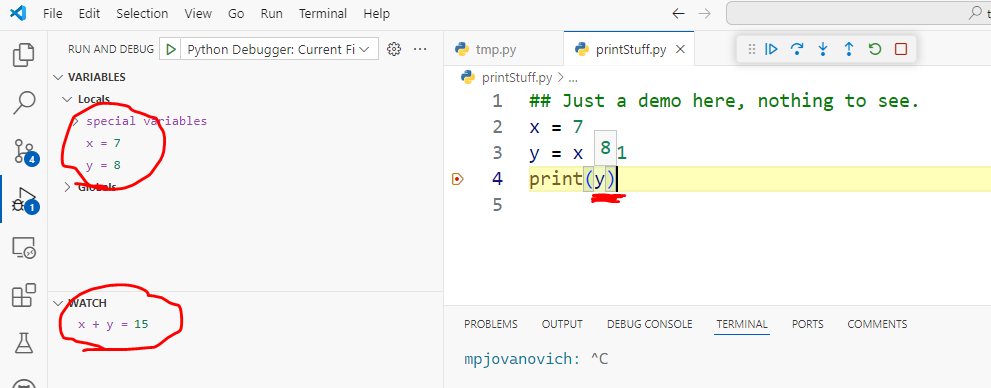Viewport: 991px width, 388px height.
Task: Open the Testing flask view
Action: (x=24, y=343)
